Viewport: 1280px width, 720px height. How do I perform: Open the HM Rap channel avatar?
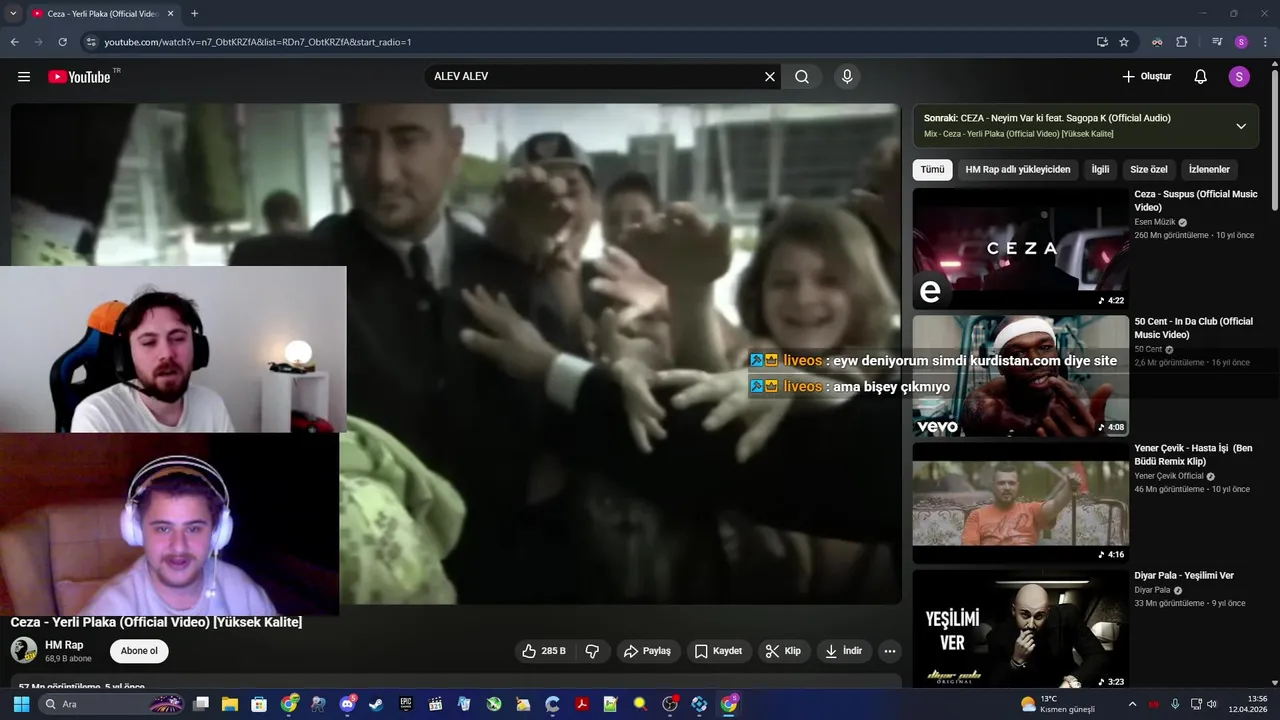tap(24, 651)
